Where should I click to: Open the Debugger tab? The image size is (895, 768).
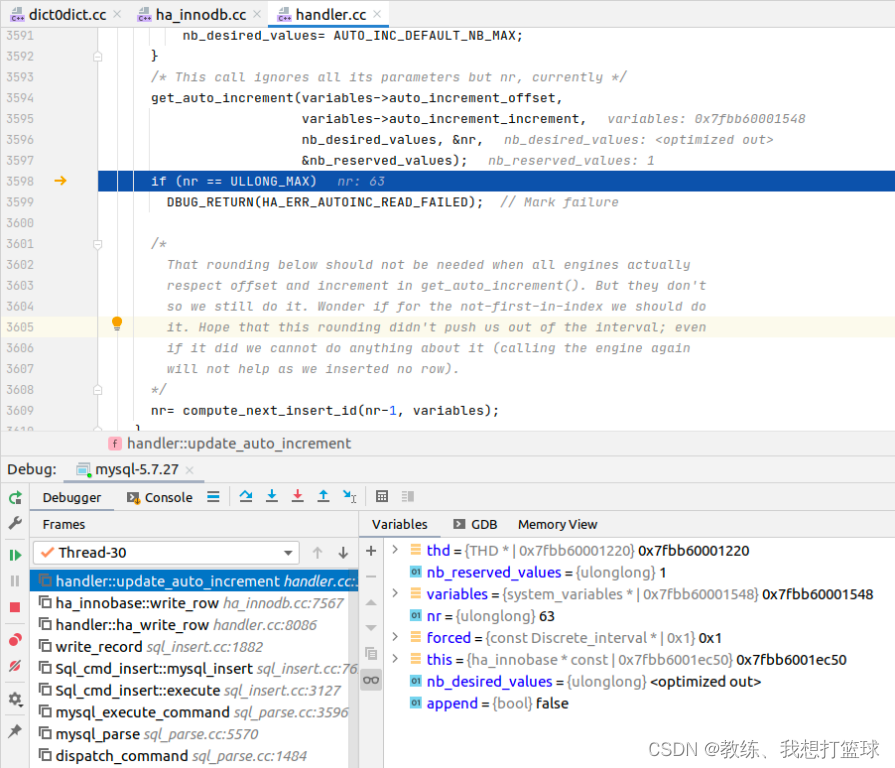72,498
